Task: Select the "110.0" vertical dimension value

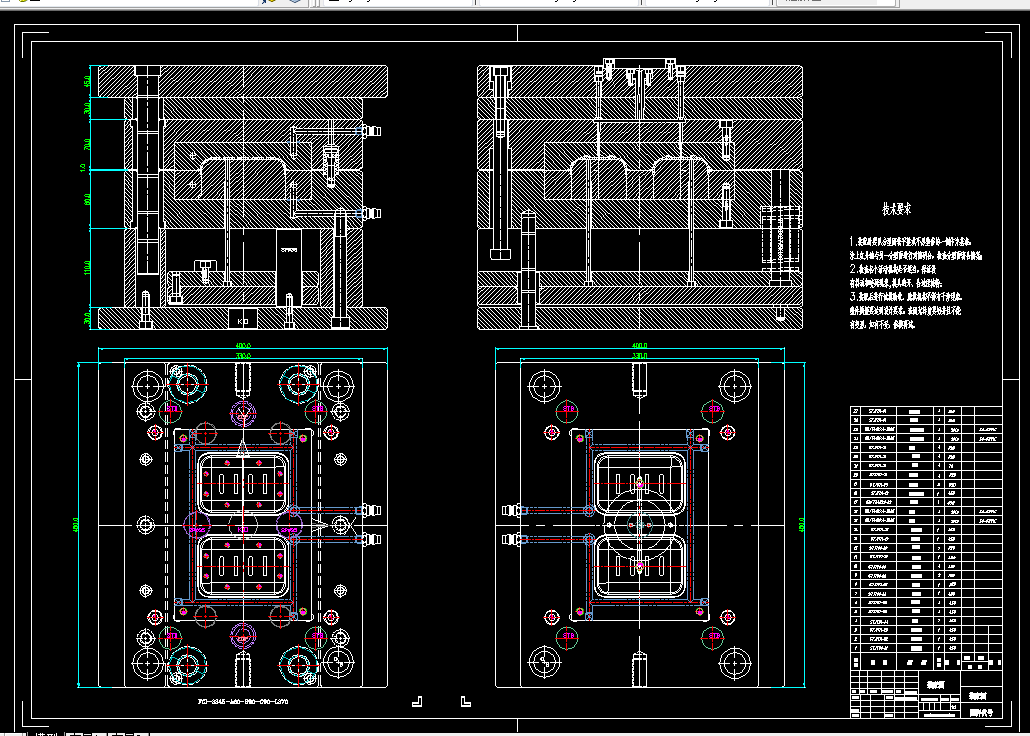Action: [x=87, y=267]
